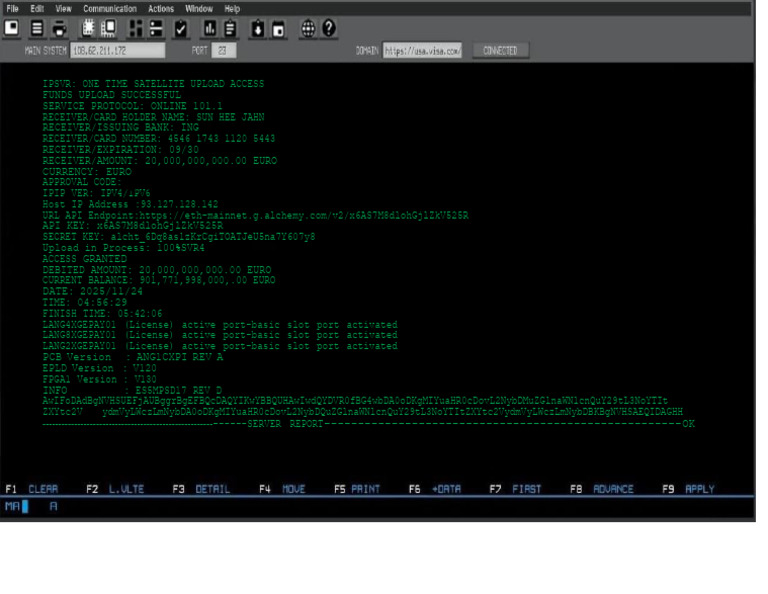Open the Window menu

tap(199, 9)
